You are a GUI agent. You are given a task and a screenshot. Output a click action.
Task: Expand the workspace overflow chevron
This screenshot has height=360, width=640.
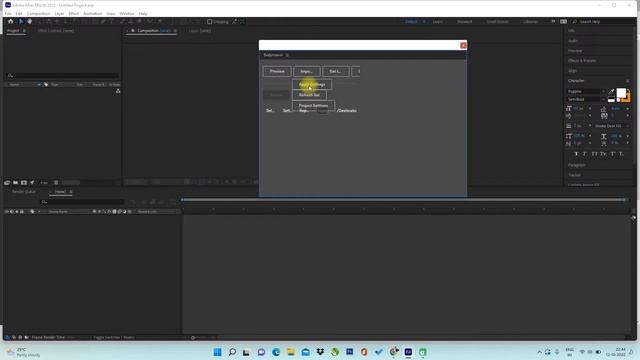(553, 22)
